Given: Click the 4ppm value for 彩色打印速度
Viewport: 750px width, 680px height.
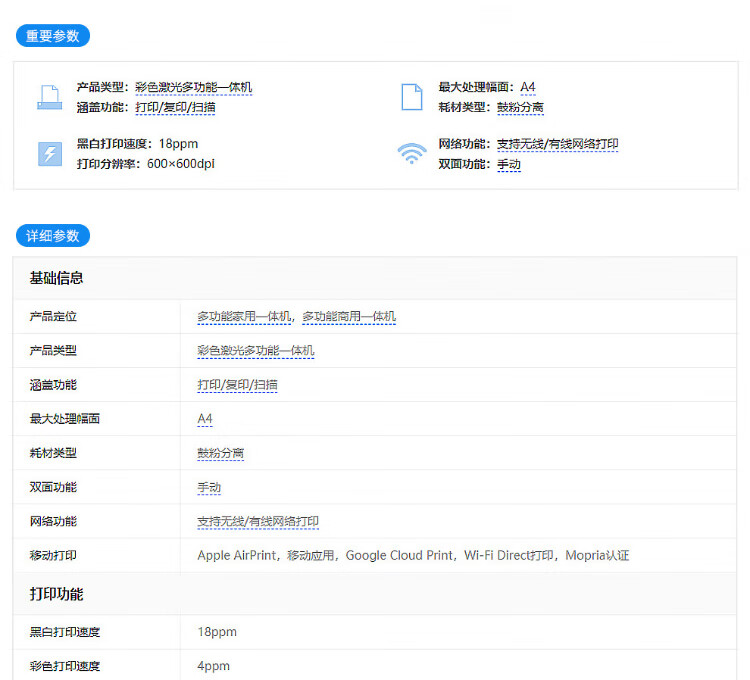Looking at the screenshot, I should (x=213, y=666).
